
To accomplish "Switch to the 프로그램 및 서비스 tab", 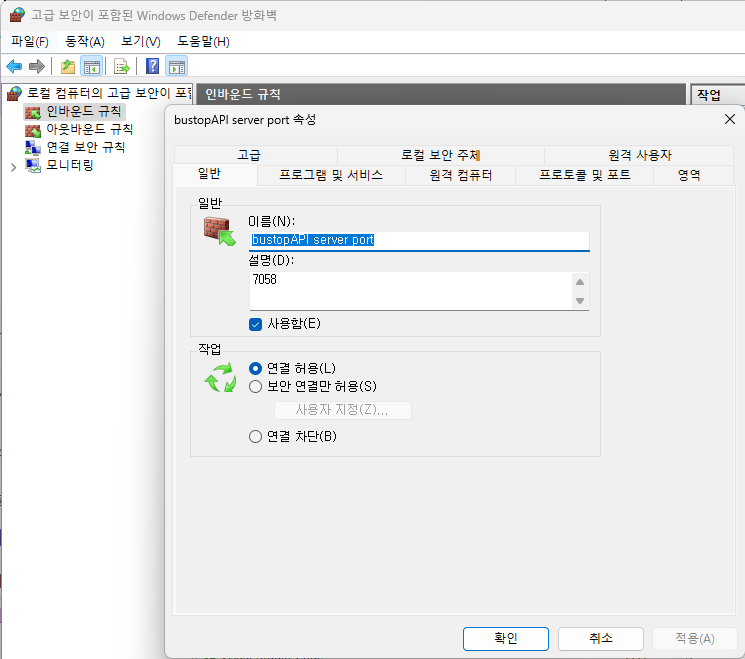I will tap(331, 175).
